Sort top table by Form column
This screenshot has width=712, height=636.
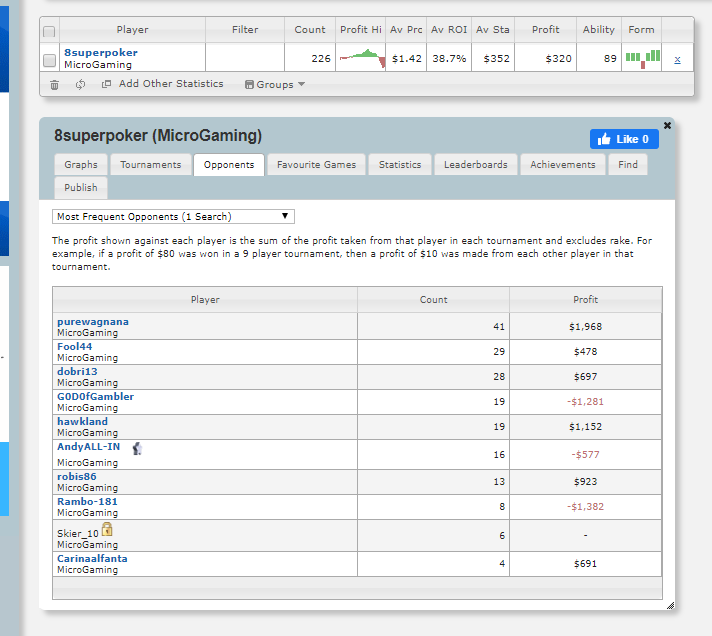(641, 30)
